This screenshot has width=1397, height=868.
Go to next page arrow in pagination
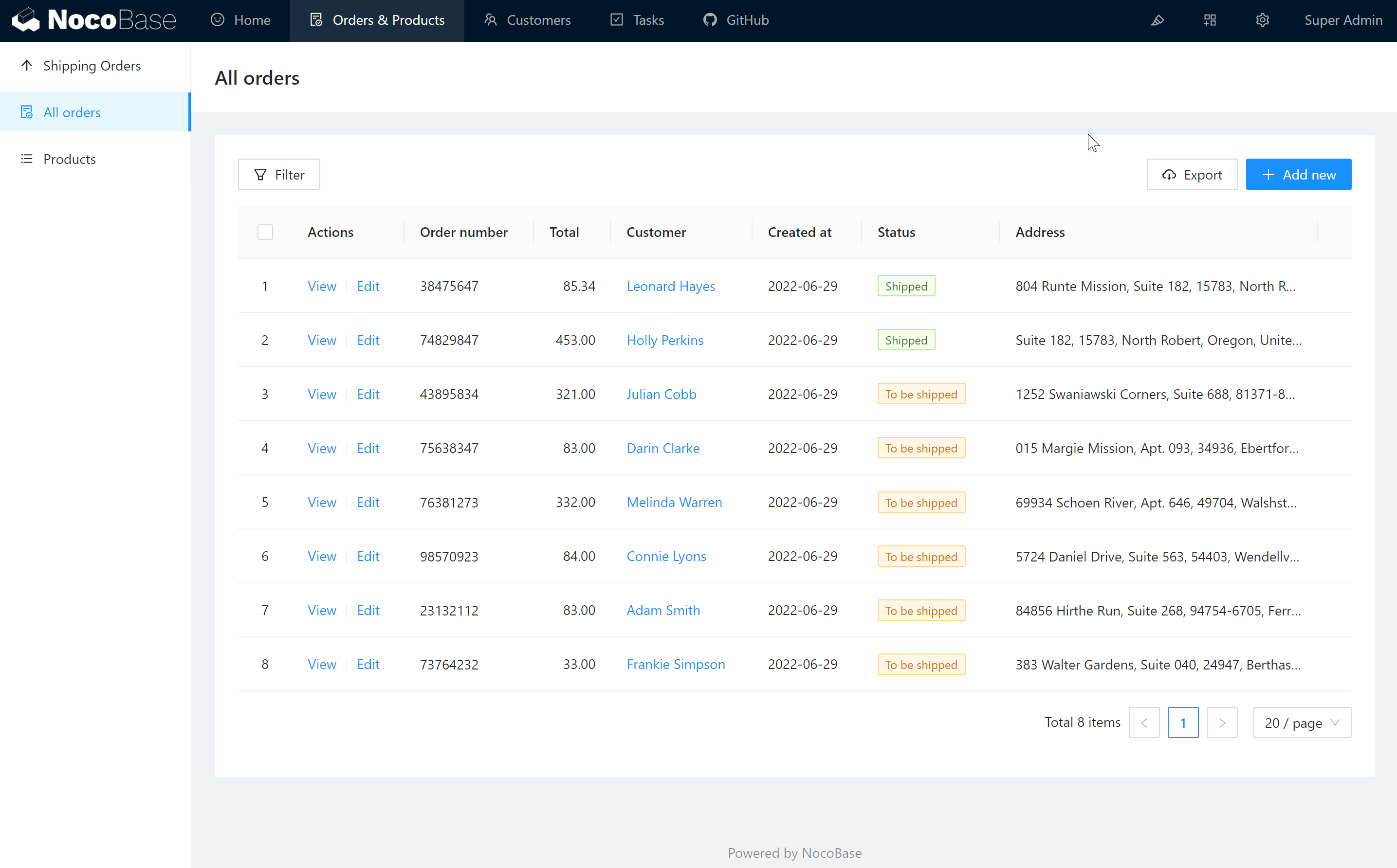(1222, 723)
